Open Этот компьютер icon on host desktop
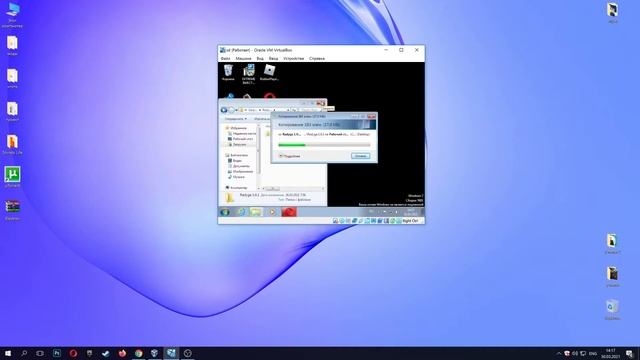The width and height of the screenshot is (640, 360). [12, 15]
